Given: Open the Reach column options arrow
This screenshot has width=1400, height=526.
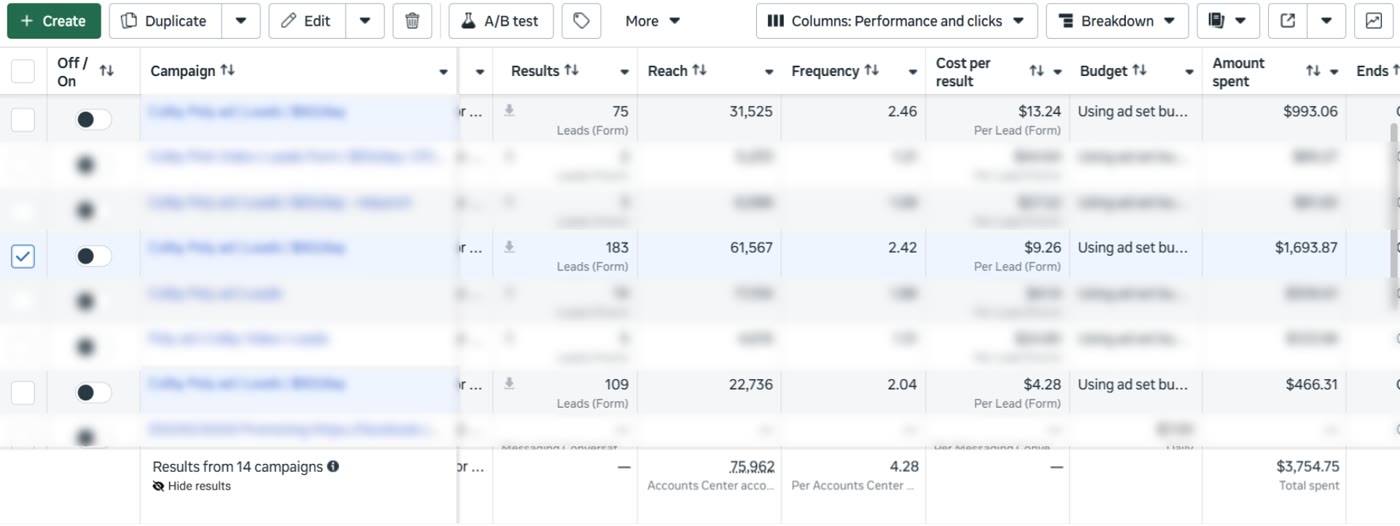Looking at the screenshot, I should 769,72.
